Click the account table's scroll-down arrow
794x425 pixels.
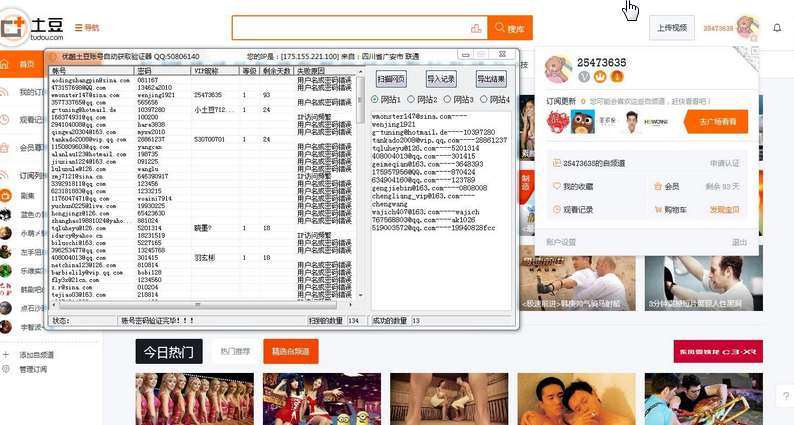[x=361, y=295]
